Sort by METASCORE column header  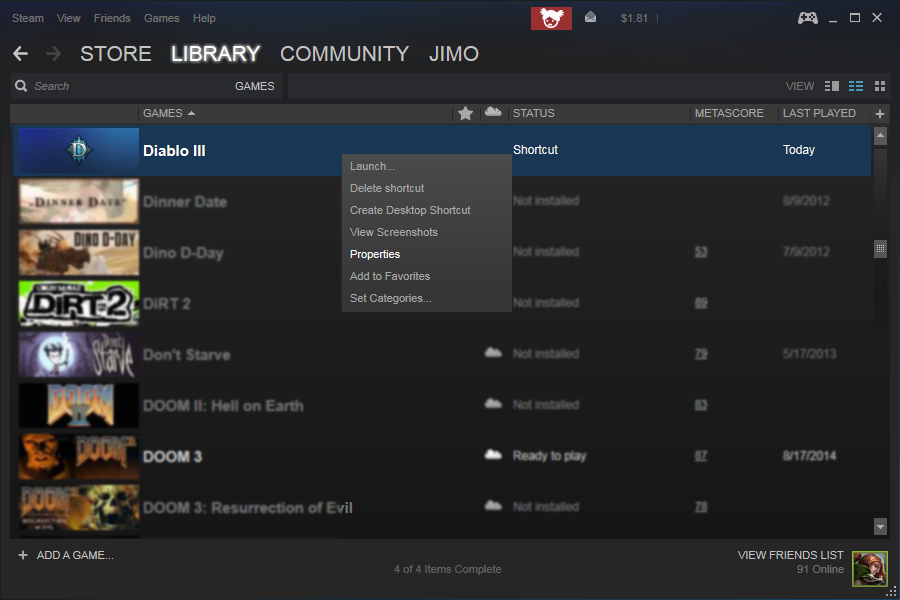point(729,113)
